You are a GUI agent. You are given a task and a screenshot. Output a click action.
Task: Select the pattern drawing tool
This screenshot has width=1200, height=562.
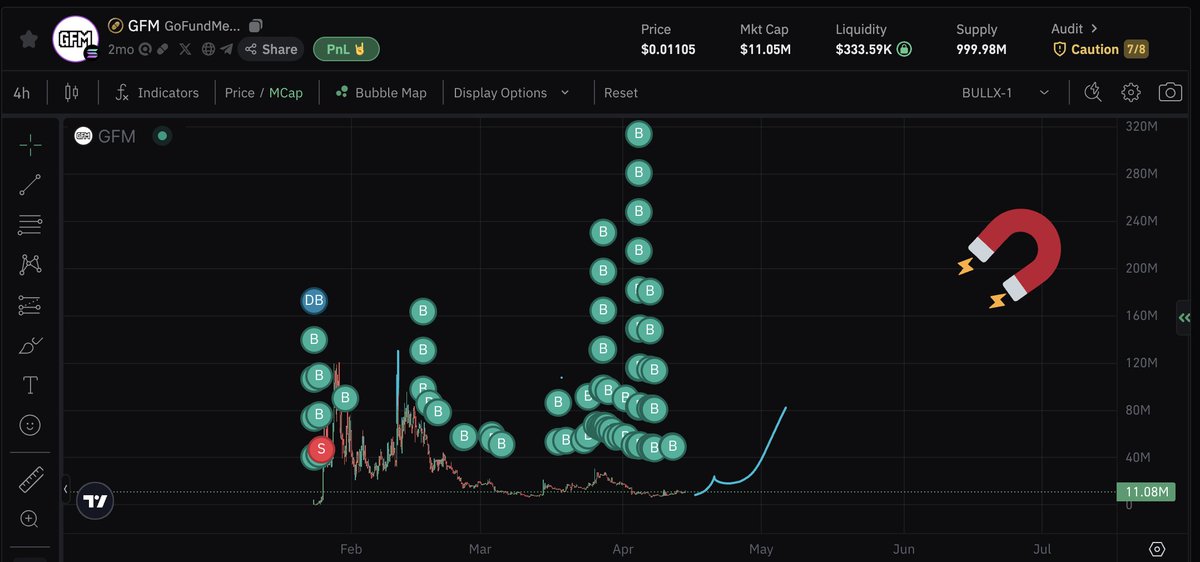point(30,265)
